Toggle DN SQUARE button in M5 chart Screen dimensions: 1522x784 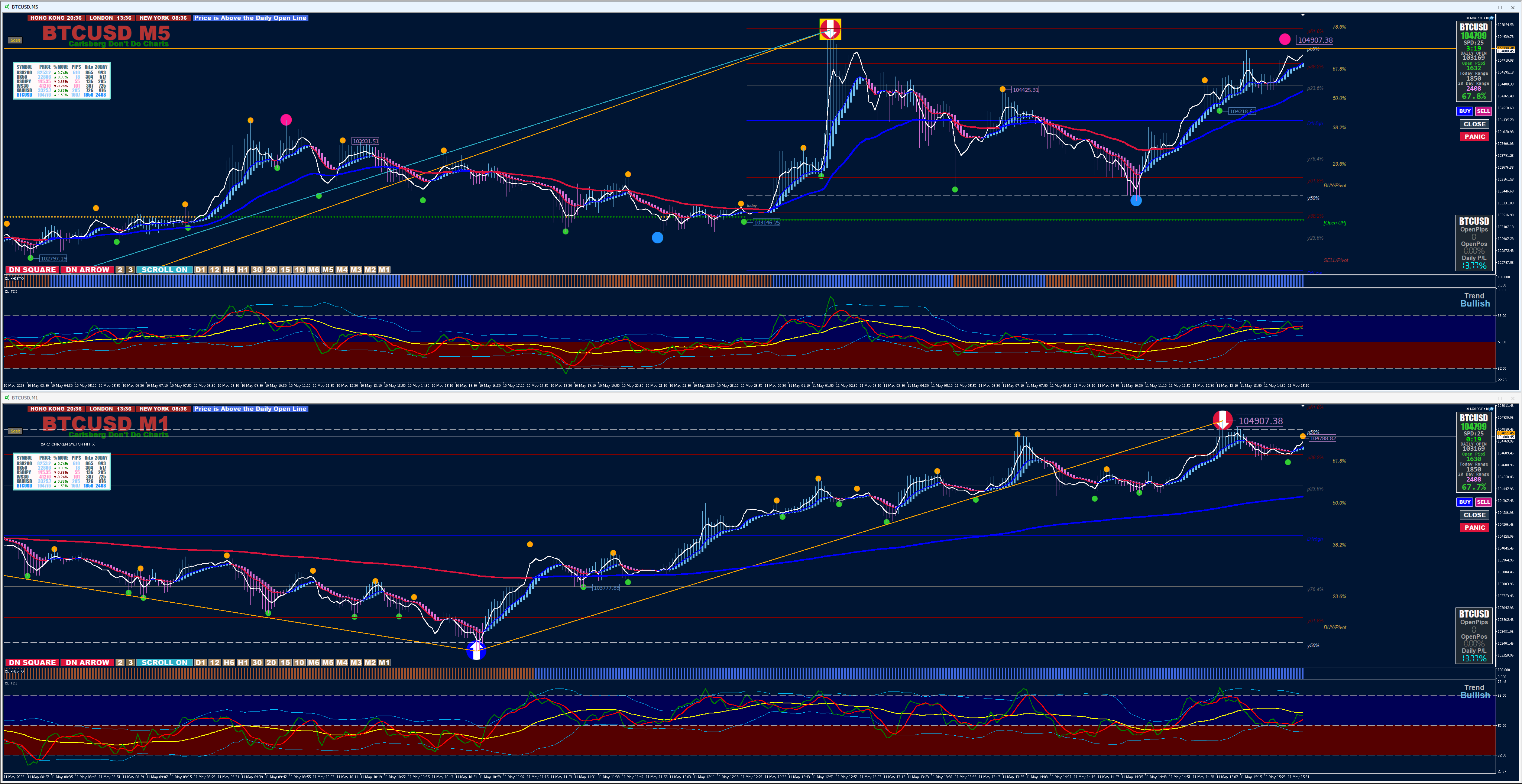32,270
